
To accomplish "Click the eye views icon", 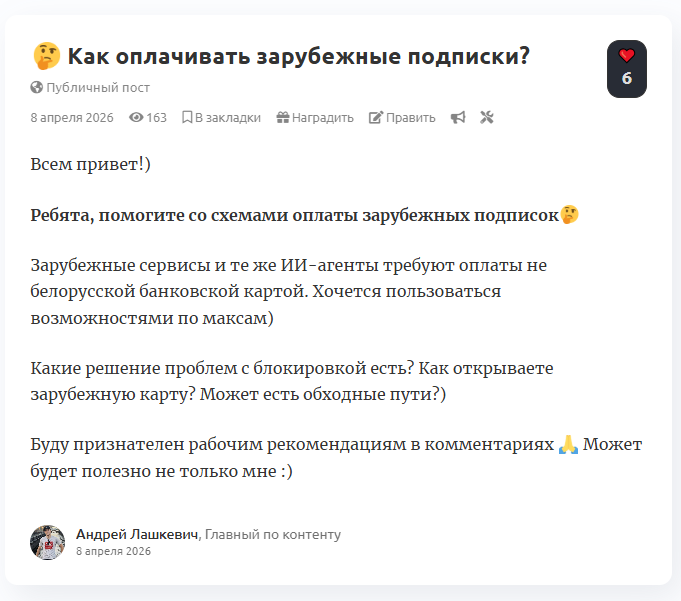I will click(137, 118).
